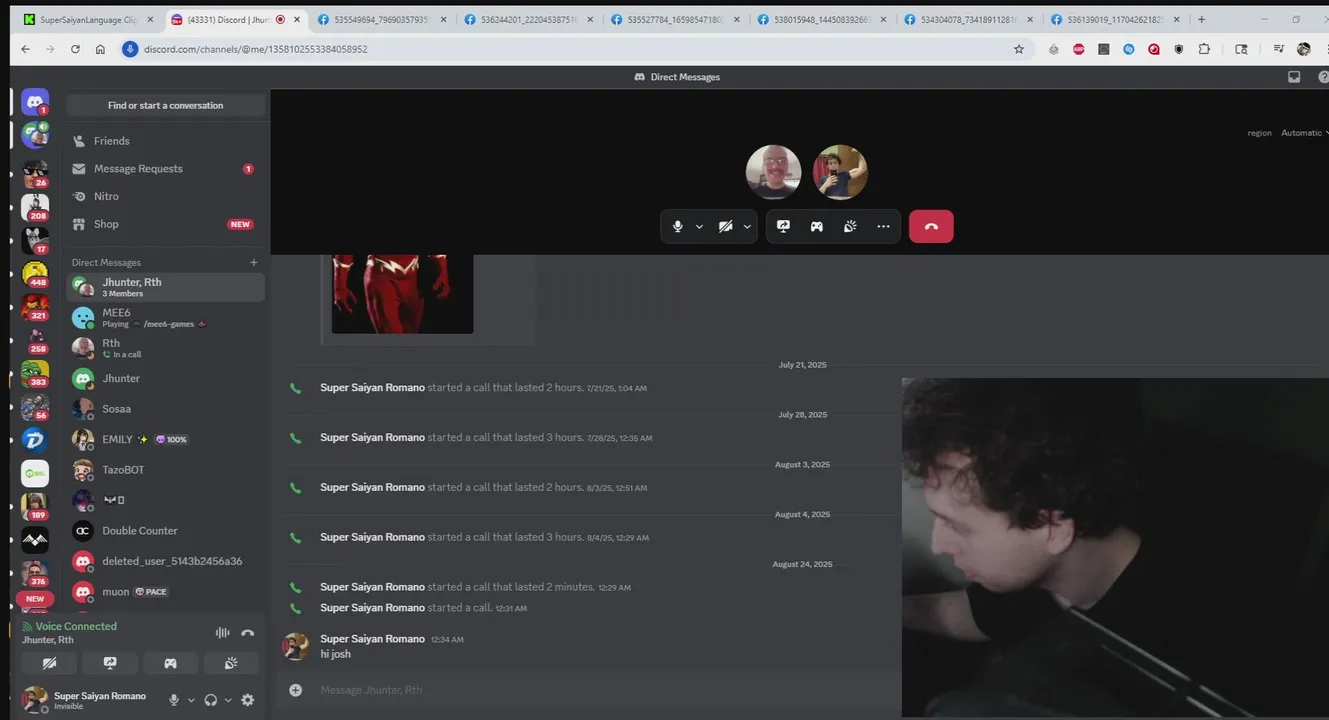This screenshot has width=1329, height=720.
Task: Share screen from voice panel
Action: pyautogui.click(x=110, y=663)
